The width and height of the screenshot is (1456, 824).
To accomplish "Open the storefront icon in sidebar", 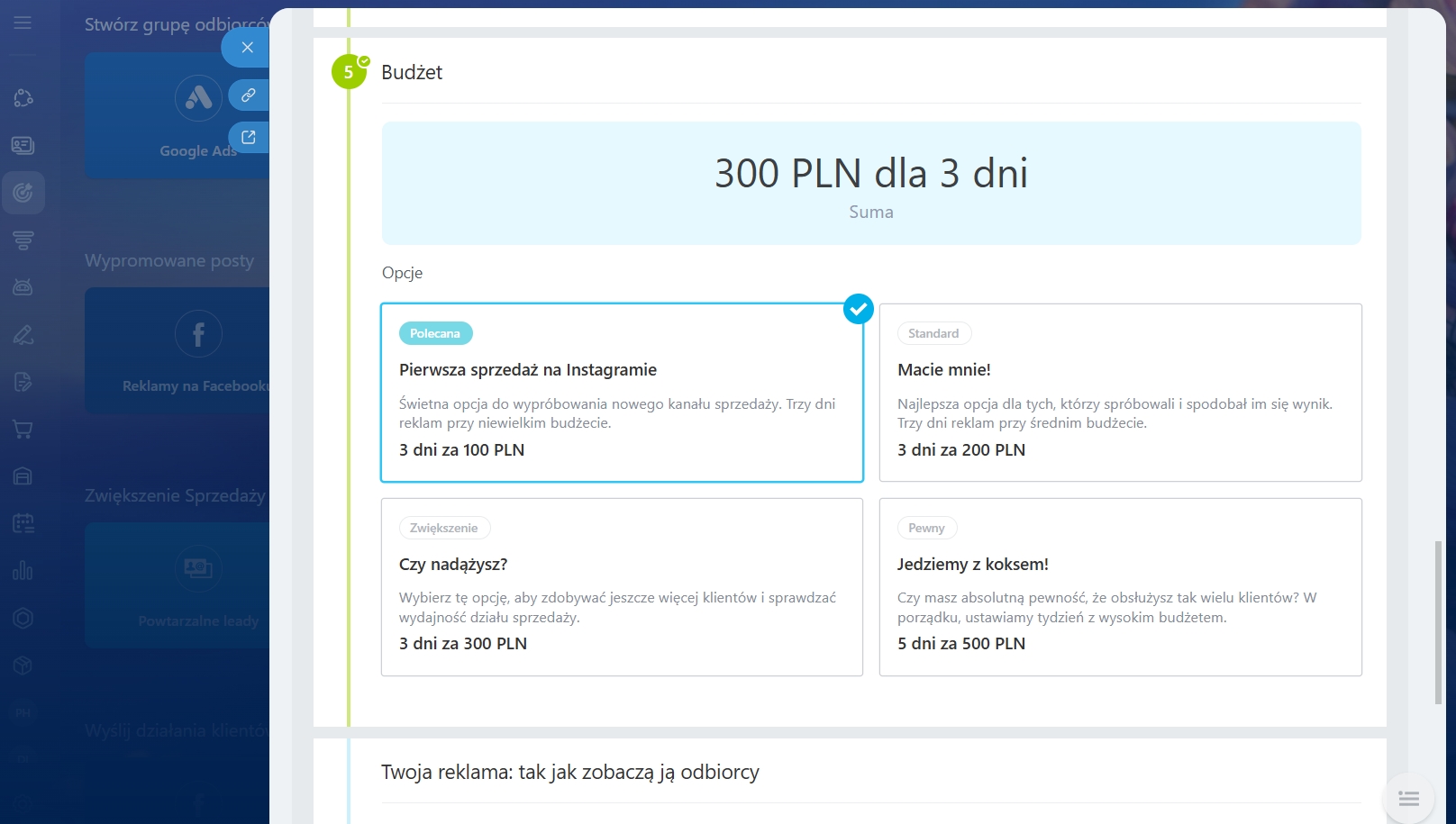I will point(23,476).
